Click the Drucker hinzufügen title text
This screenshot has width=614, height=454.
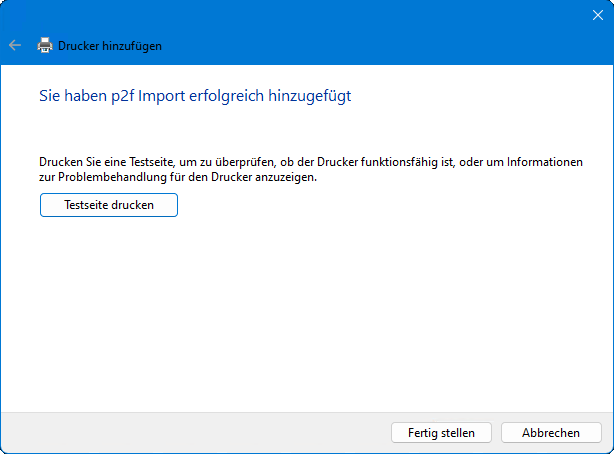click(x=110, y=45)
